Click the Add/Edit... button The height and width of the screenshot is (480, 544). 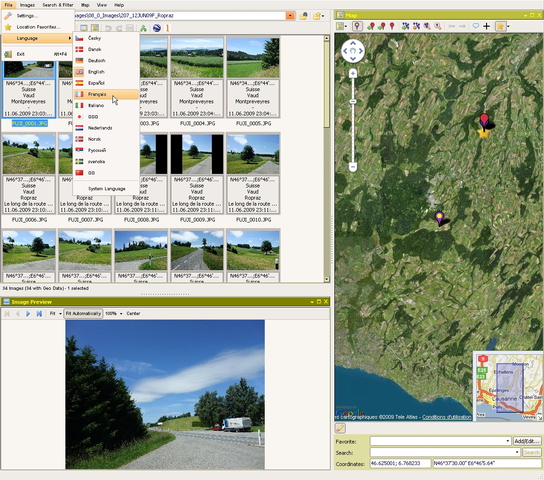point(527,441)
